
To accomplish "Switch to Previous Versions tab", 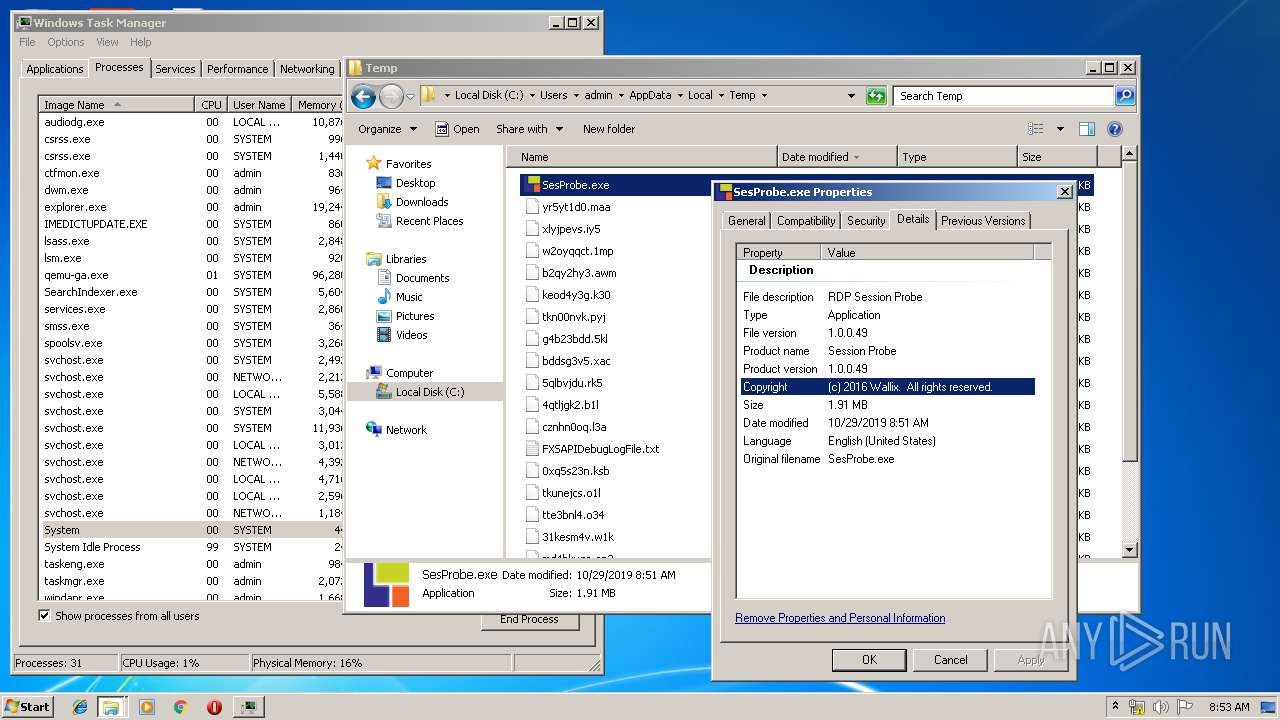I will pyautogui.click(x=983, y=221).
